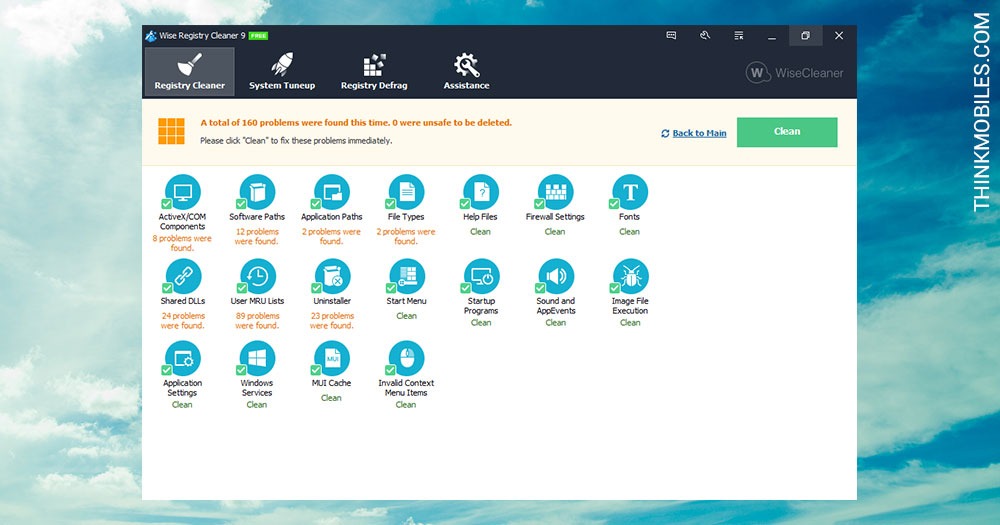Click '12 problems were found' under Software Paths
Viewport: 1000px width, 525px height.
pos(257,237)
